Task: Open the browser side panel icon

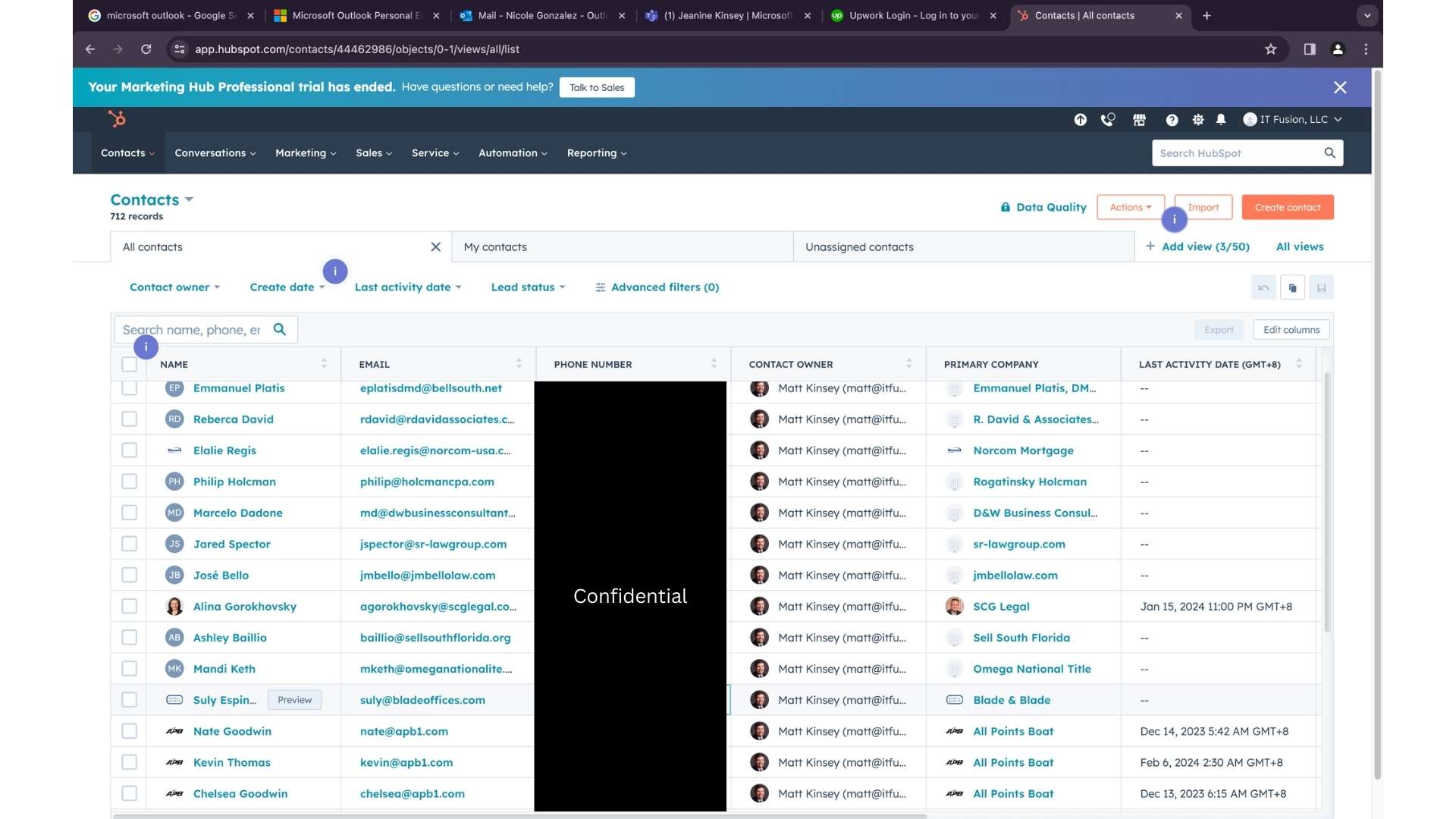Action: coord(1310,49)
